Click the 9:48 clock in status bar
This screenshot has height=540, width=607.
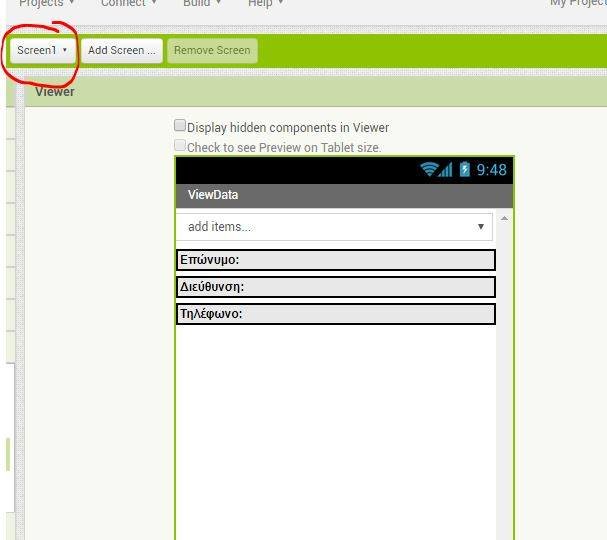(x=491, y=170)
